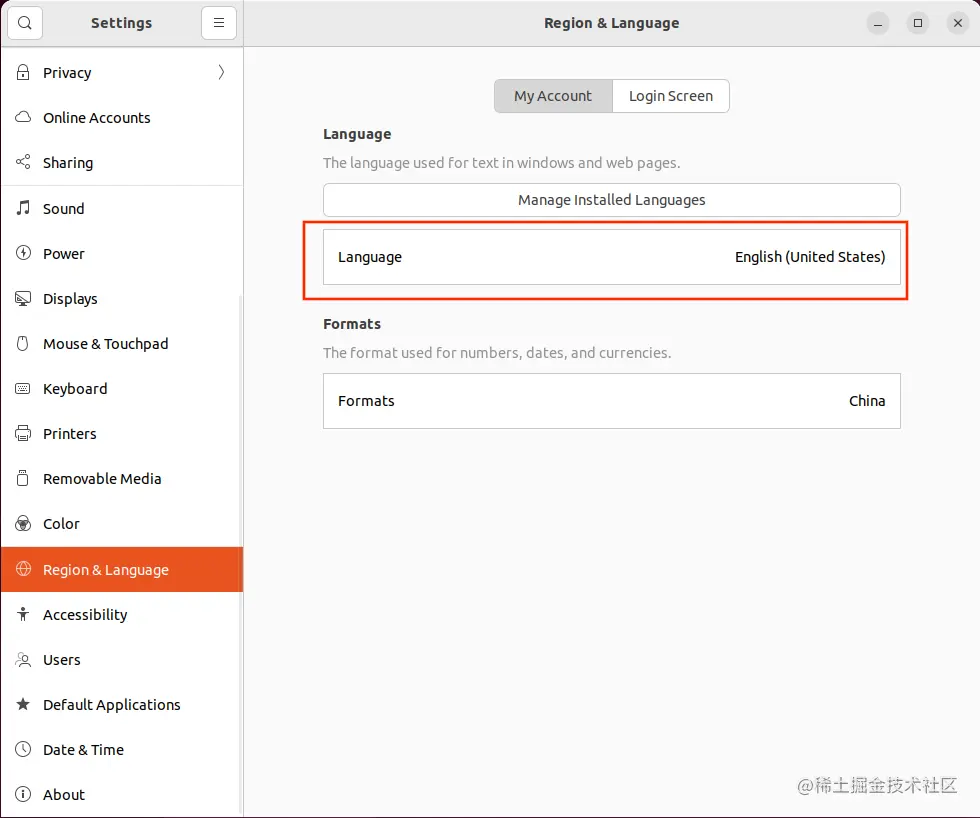Open the Language row showing English (United States)

click(612, 257)
